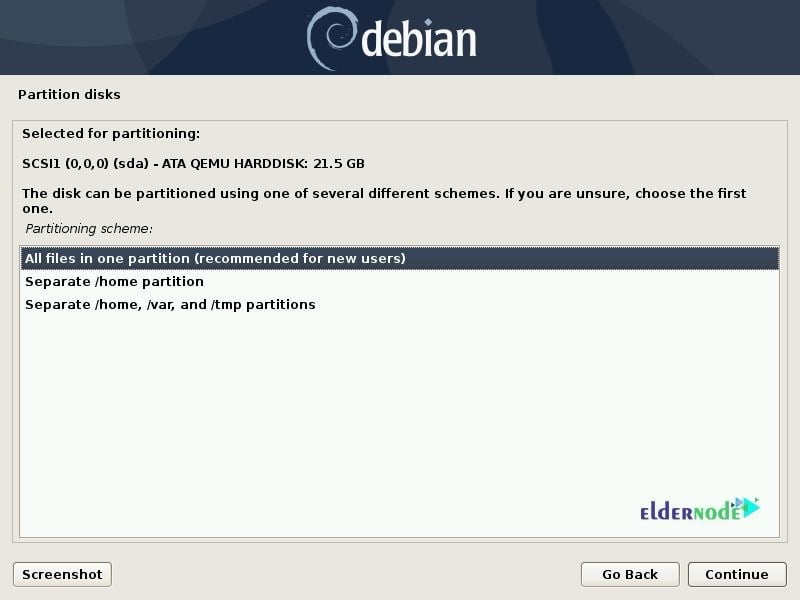
Task: Click the 'Partitioning scheme:' label
Action: pyautogui.click(x=89, y=229)
